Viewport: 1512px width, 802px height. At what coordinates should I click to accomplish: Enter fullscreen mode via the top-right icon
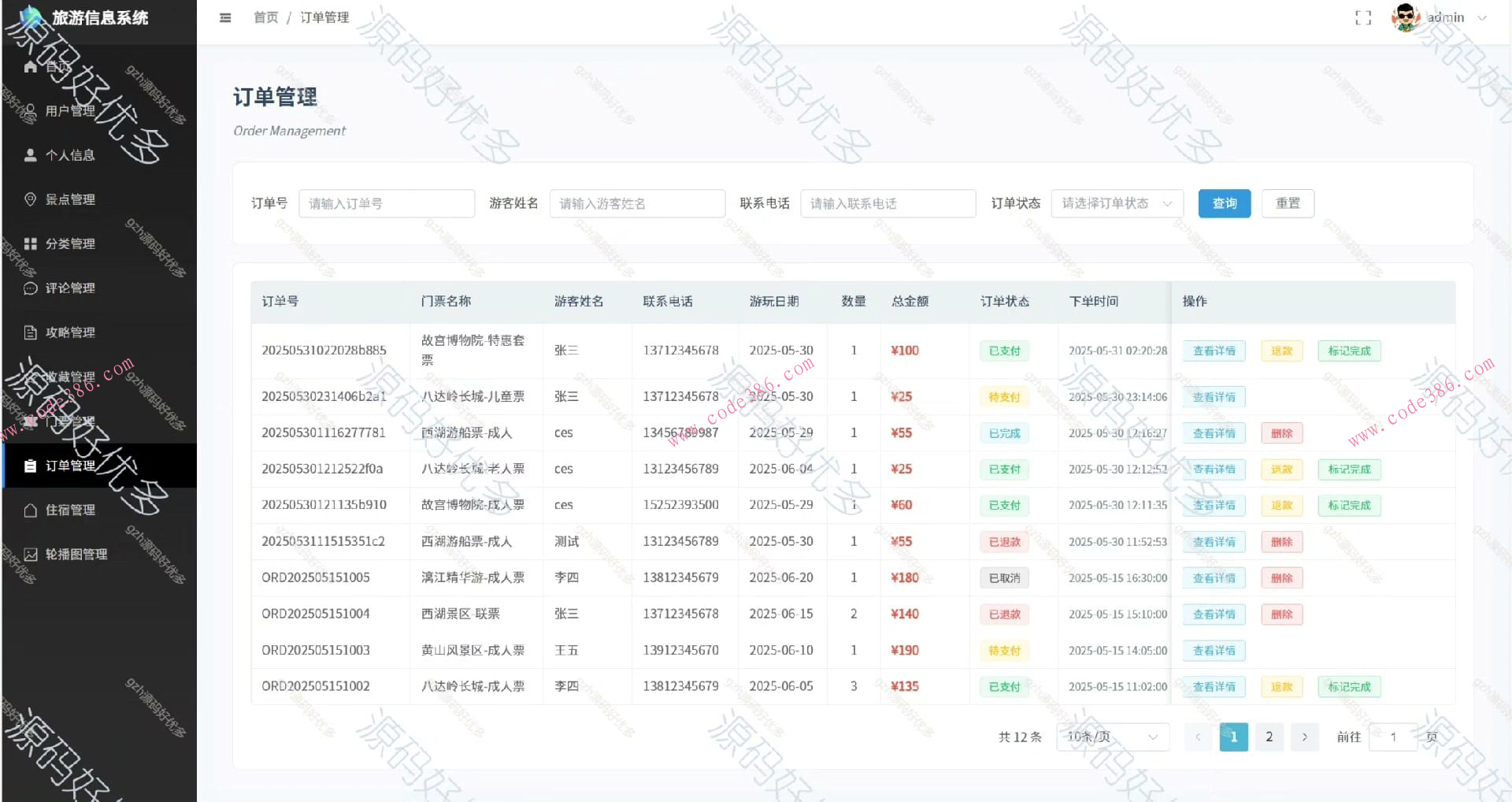(1363, 17)
